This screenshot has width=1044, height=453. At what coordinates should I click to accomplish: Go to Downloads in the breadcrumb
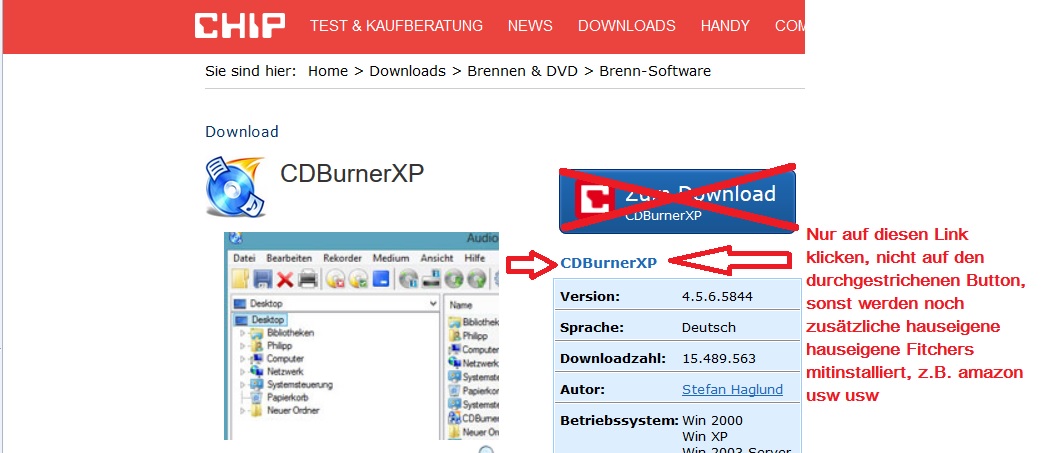coord(407,71)
